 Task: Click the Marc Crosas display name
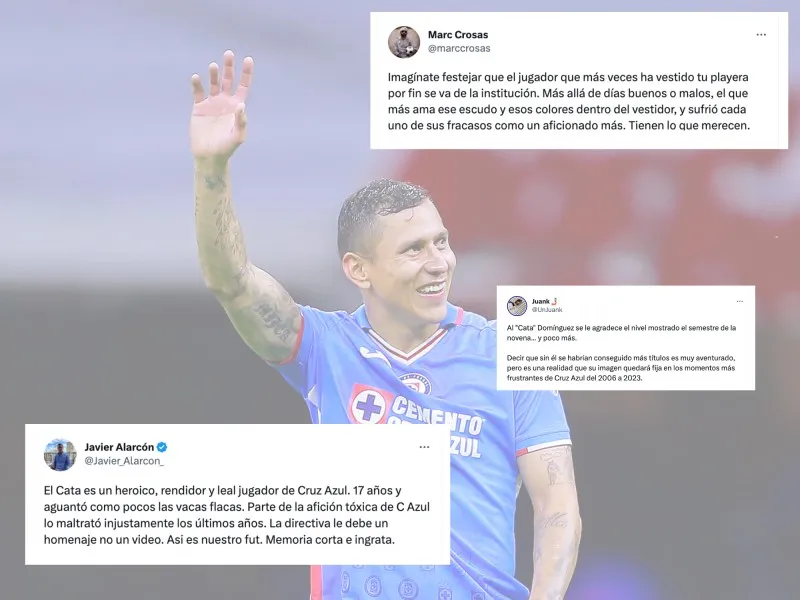point(458,35)
